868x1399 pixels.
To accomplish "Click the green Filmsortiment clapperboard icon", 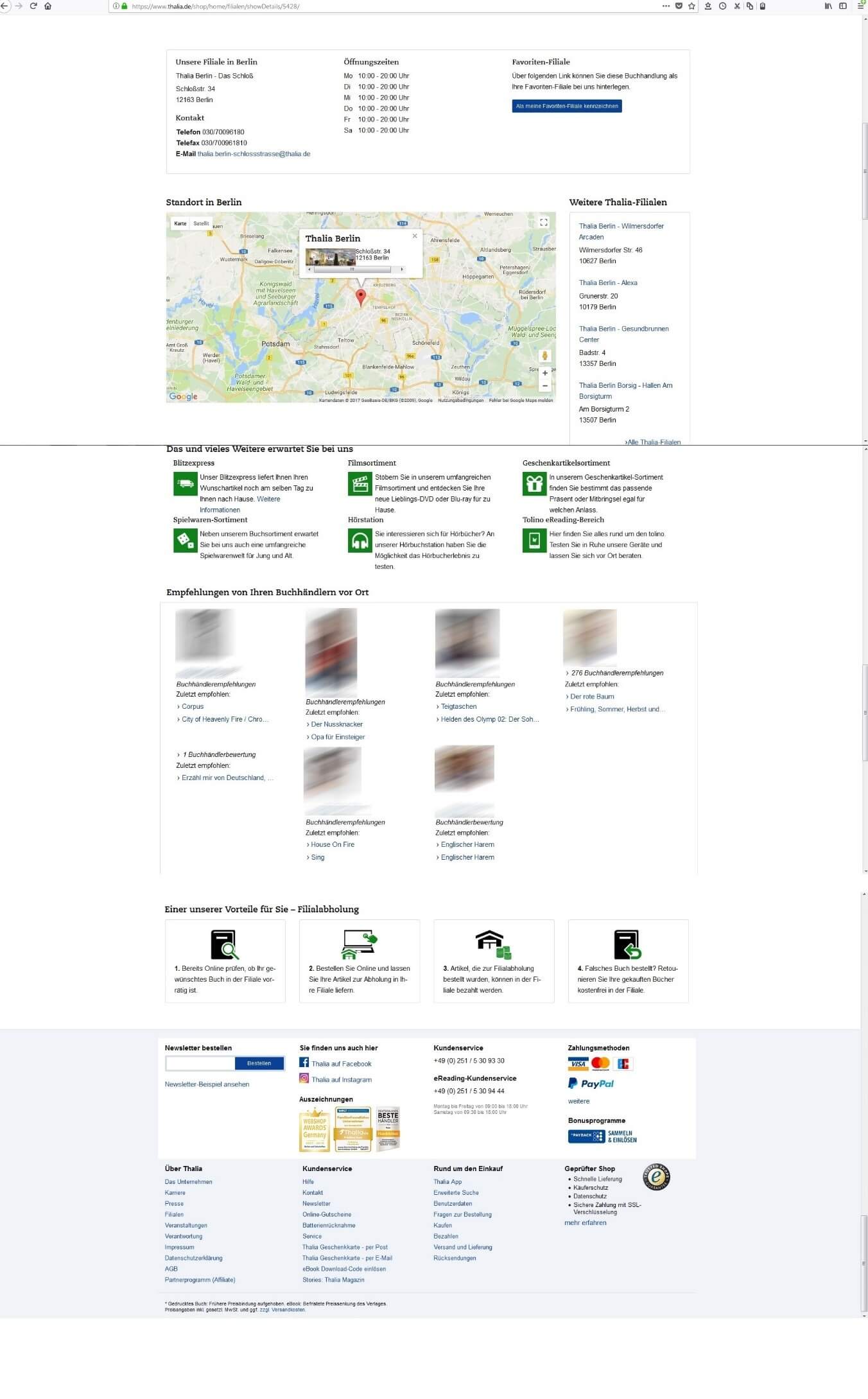I will (x=360, y=483).
